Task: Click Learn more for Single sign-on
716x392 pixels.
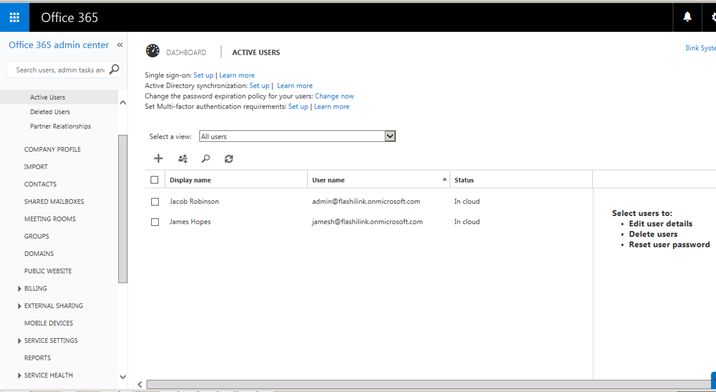Action: 237,75
